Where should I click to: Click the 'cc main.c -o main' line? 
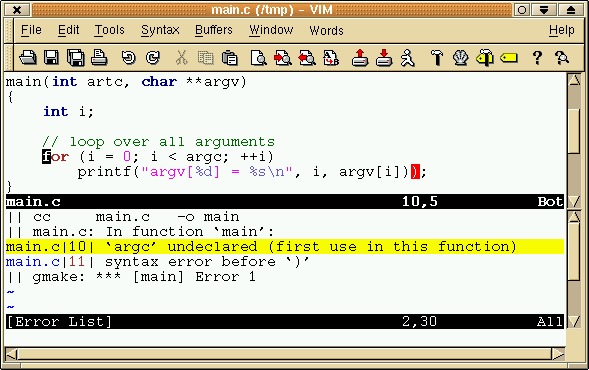point(124,217)
